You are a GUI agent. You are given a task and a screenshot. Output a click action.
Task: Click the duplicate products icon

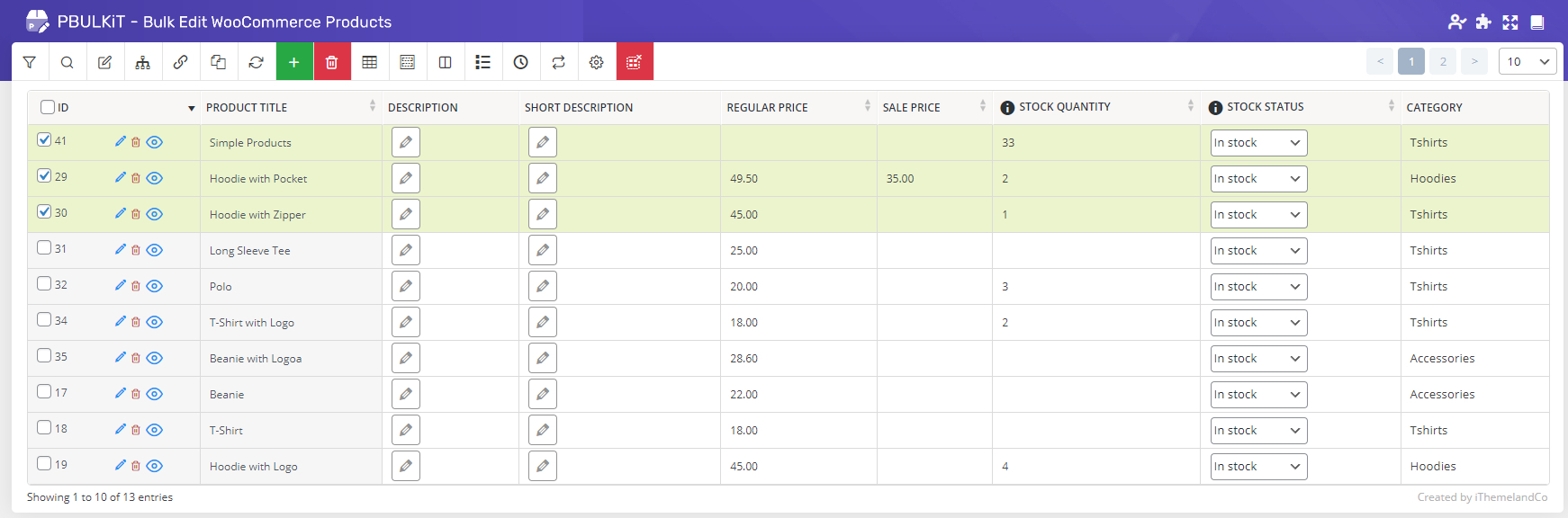tap(219, 62)
